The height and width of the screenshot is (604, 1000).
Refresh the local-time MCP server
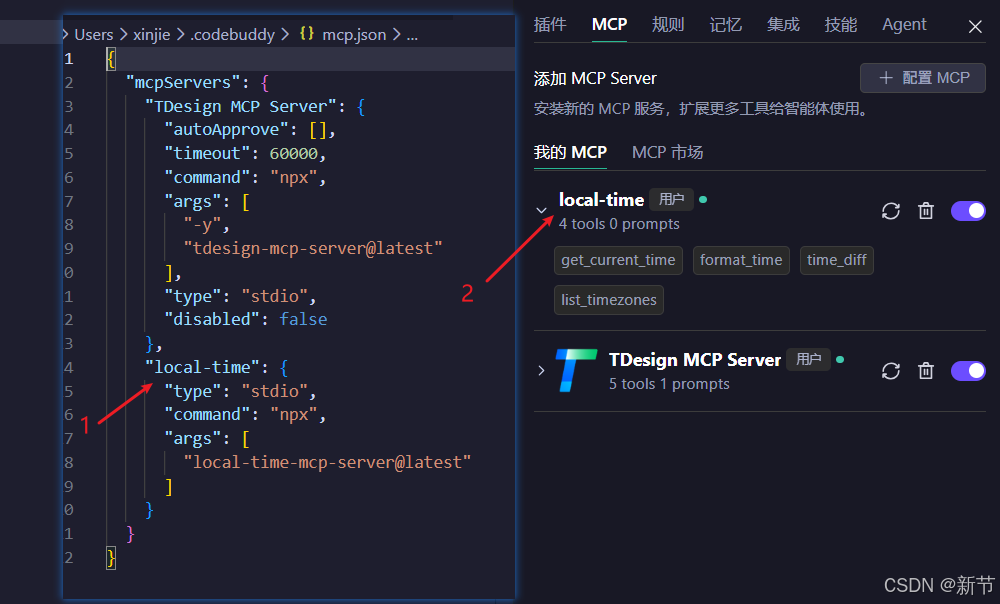(890, 211)
